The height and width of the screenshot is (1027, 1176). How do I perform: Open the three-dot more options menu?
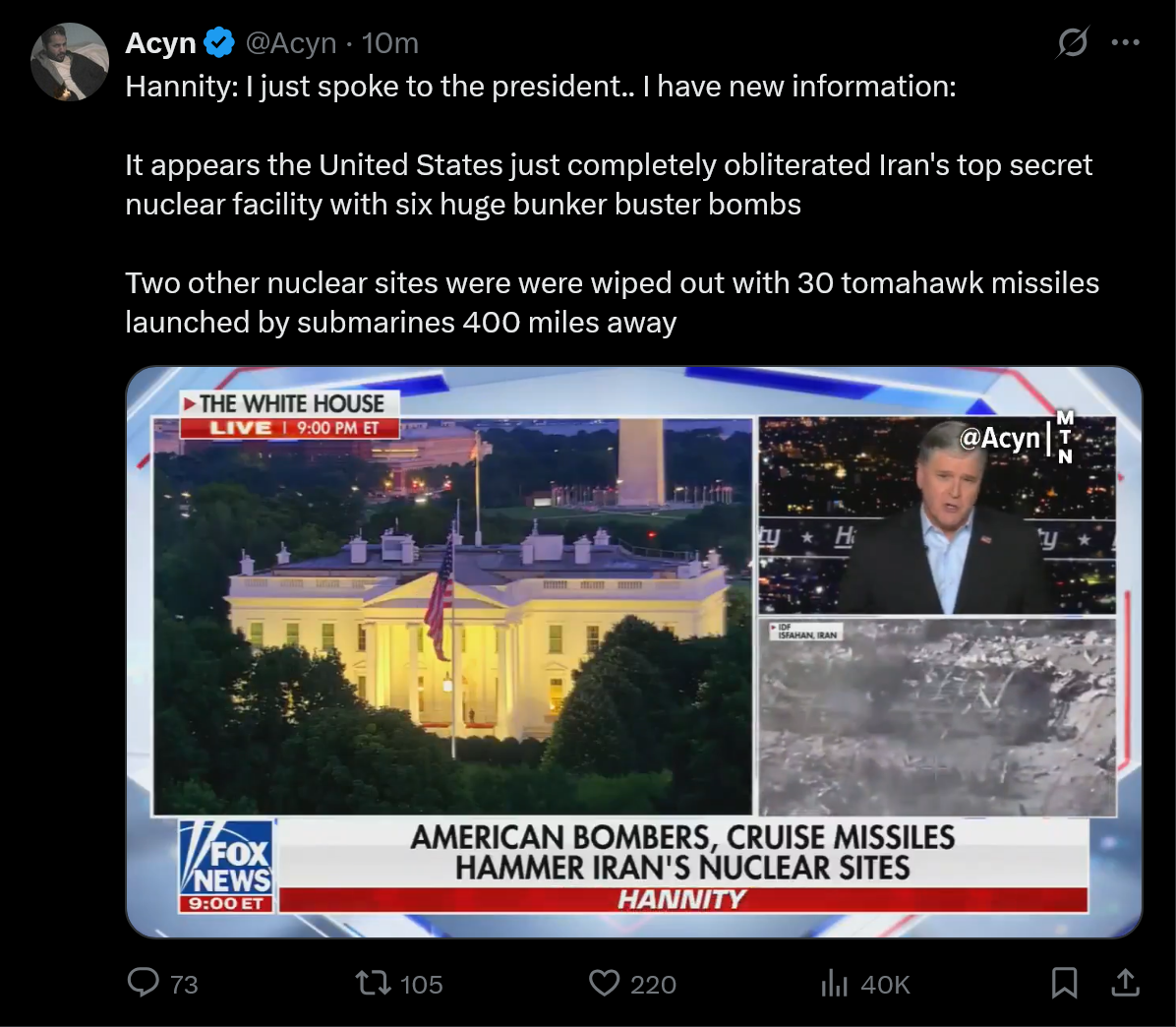coord(1126,42)
